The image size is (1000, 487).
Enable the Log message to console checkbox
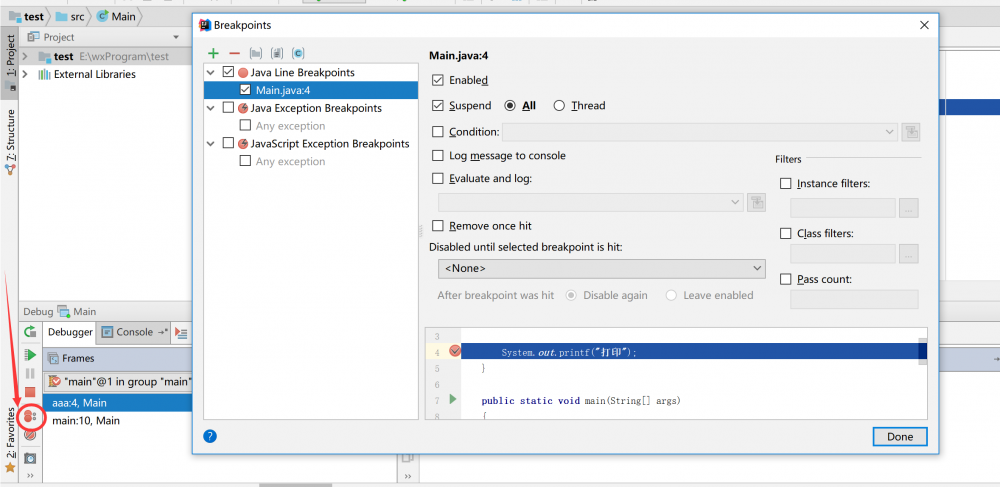438,156
